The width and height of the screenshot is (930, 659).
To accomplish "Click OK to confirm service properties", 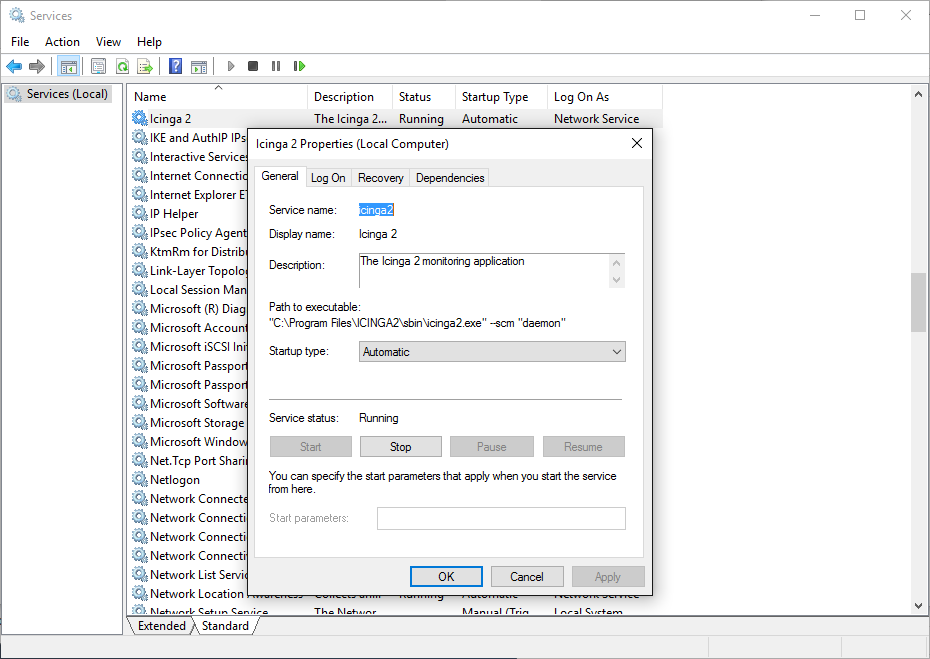I will click(x=446, y=576).
